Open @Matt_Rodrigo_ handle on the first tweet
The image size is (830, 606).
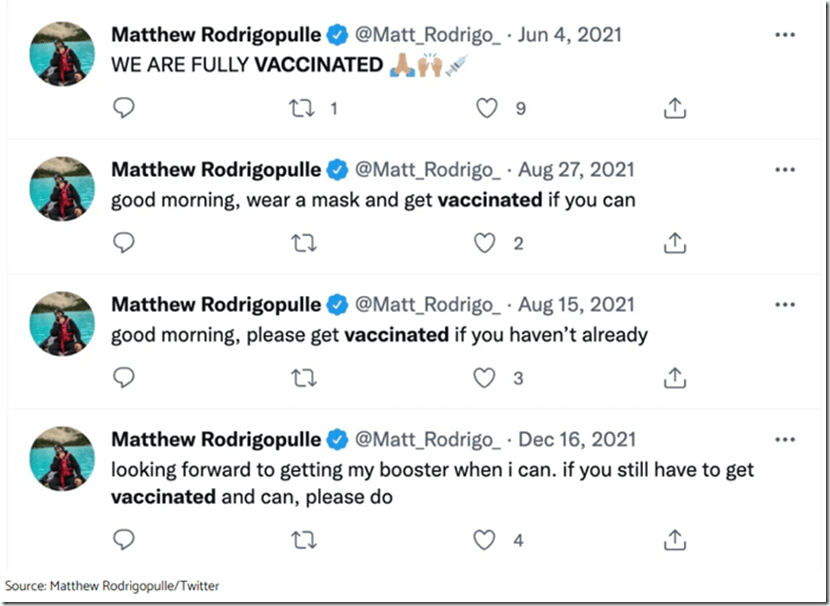(x=428, y=35)
